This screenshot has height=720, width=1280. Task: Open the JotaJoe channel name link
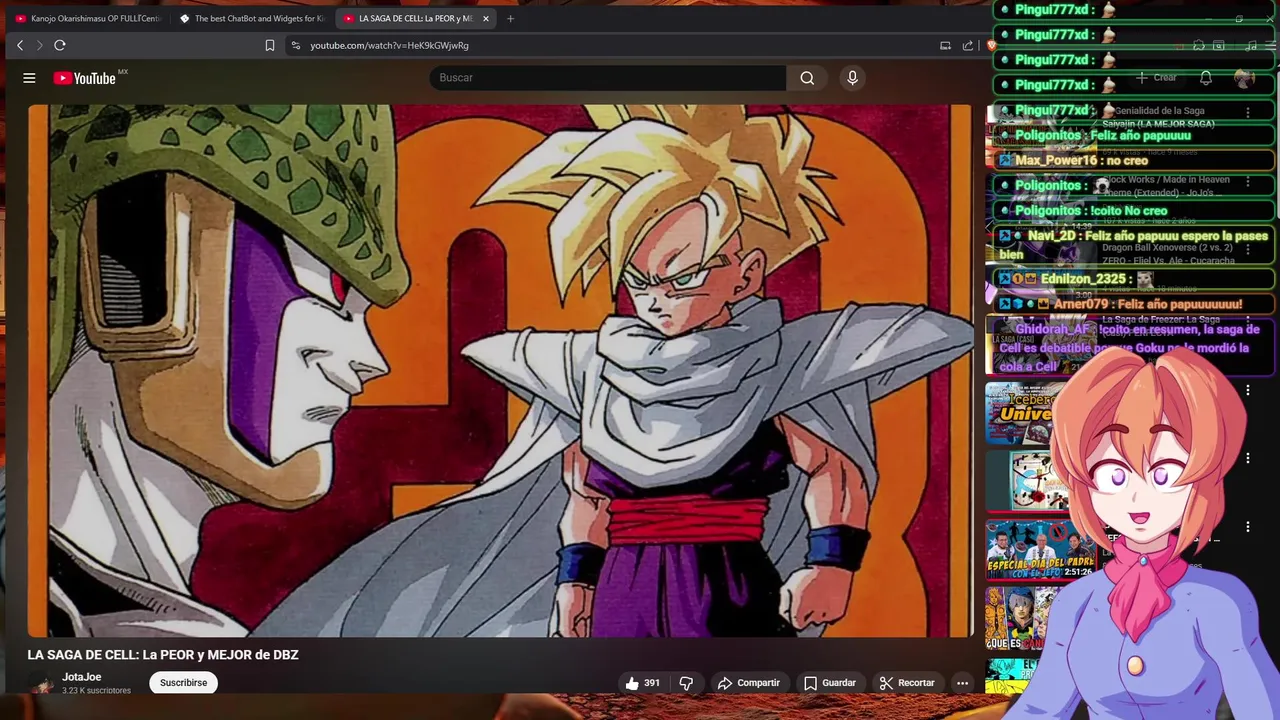point(82,677)
